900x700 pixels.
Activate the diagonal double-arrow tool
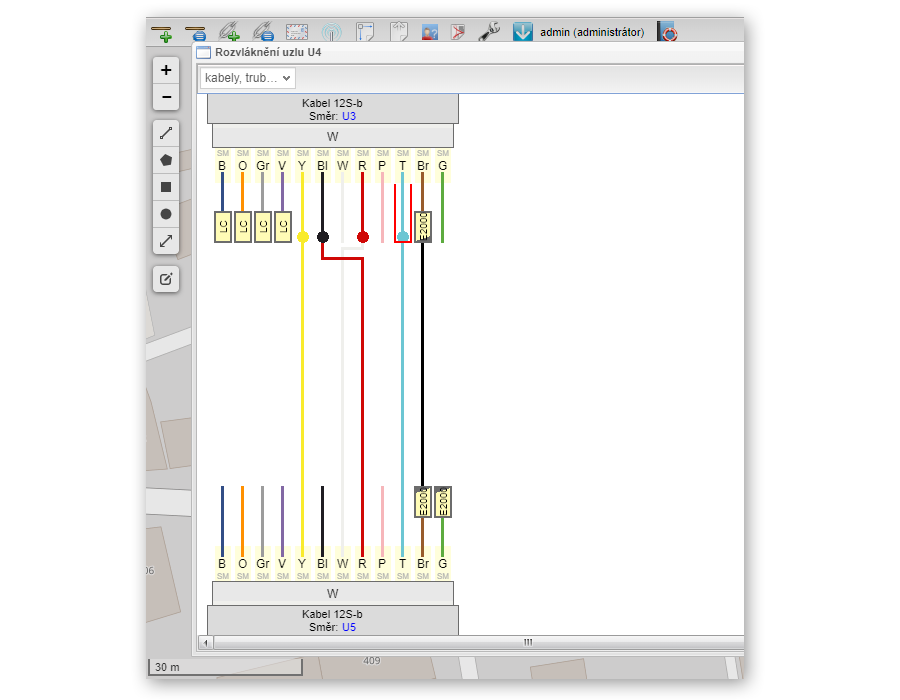(x=166, y=241)
